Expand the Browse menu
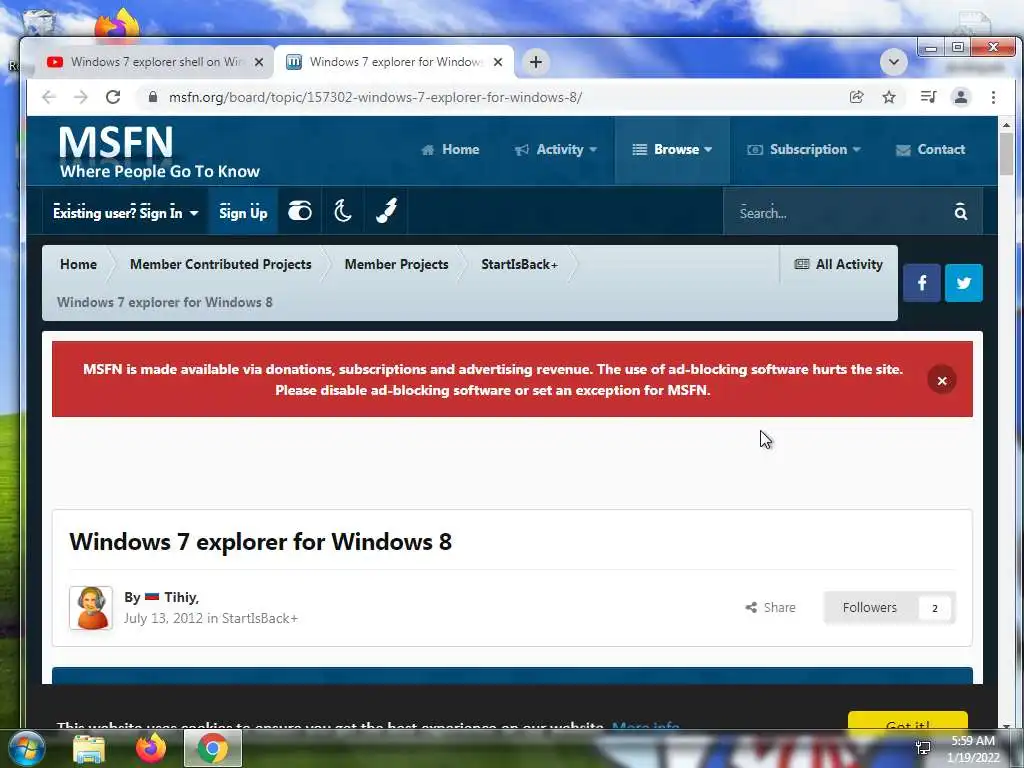The width and height of the screenshot is (1024, 768). pyautogui.click(x=672, y=150)
